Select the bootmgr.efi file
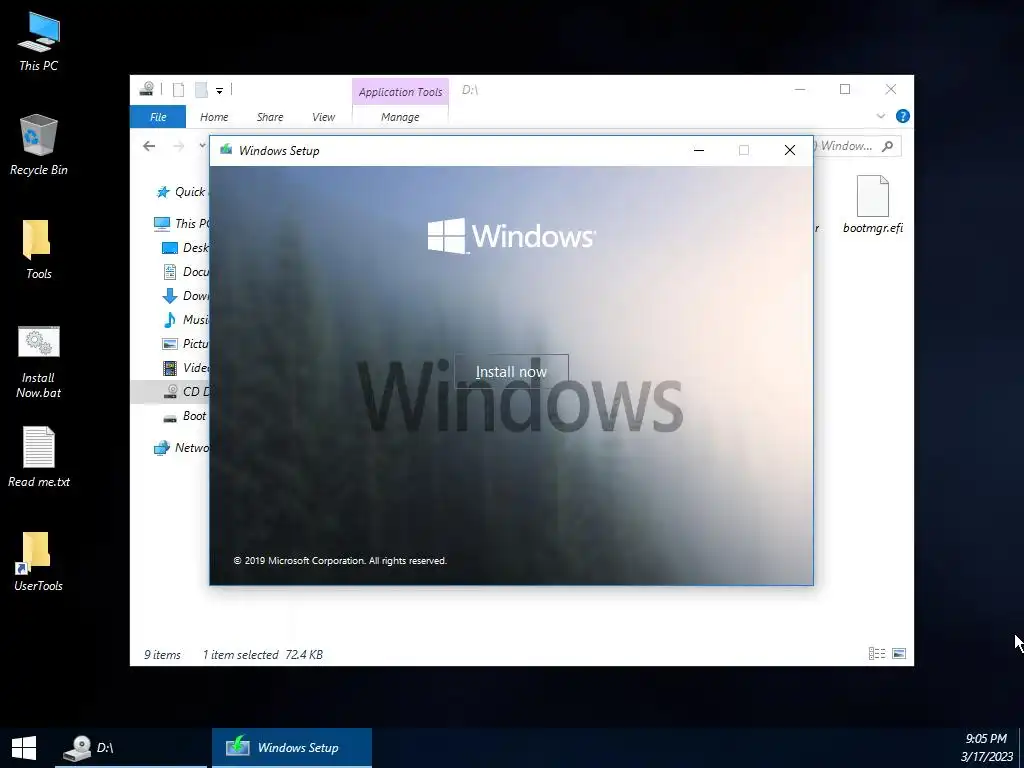This screenshot has height=768, width=1024. [872, 204]
